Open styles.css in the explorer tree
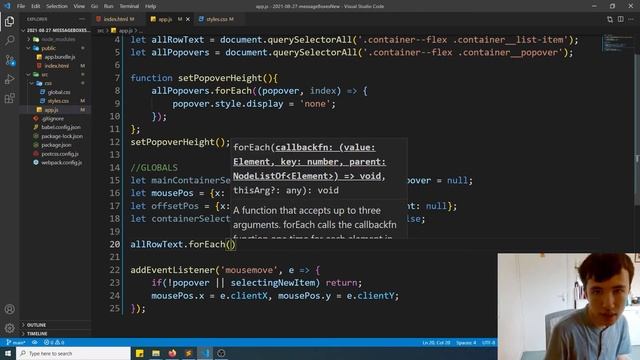 pos(58,101)
